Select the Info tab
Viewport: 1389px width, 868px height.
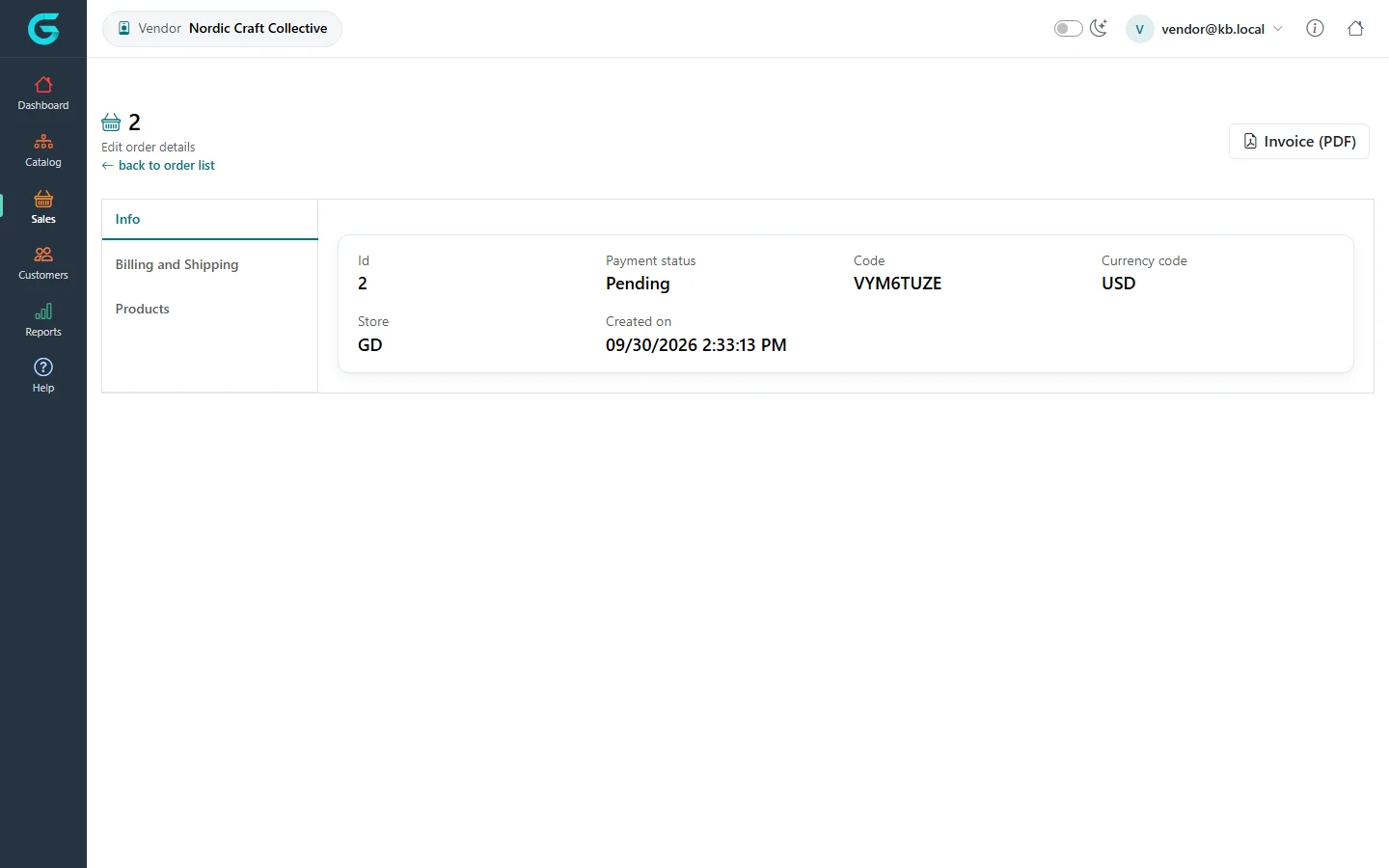(x=210, y=219)
